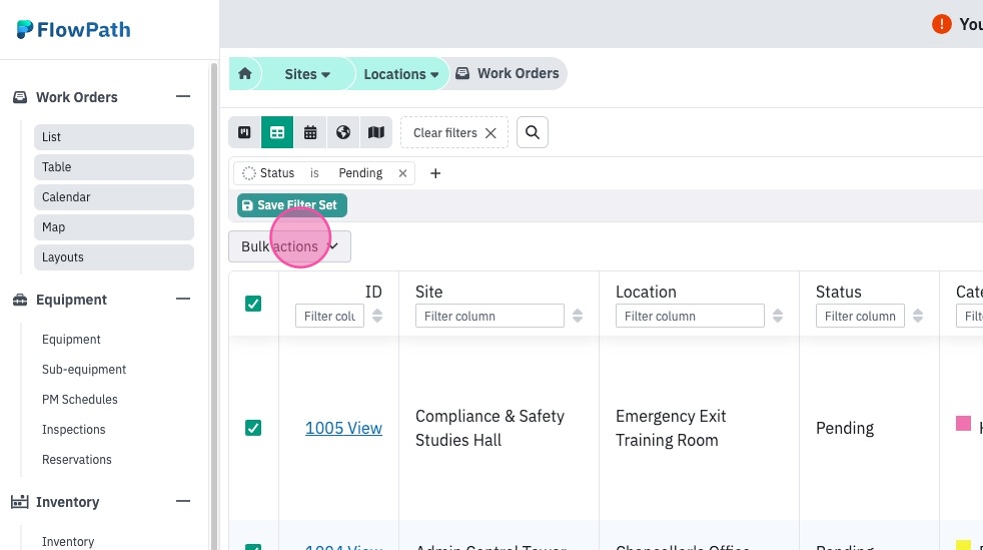The width and height of the screenshot is (983, 550).
Task: Click the FlowPath logo
Action: (x=73, y=29)
